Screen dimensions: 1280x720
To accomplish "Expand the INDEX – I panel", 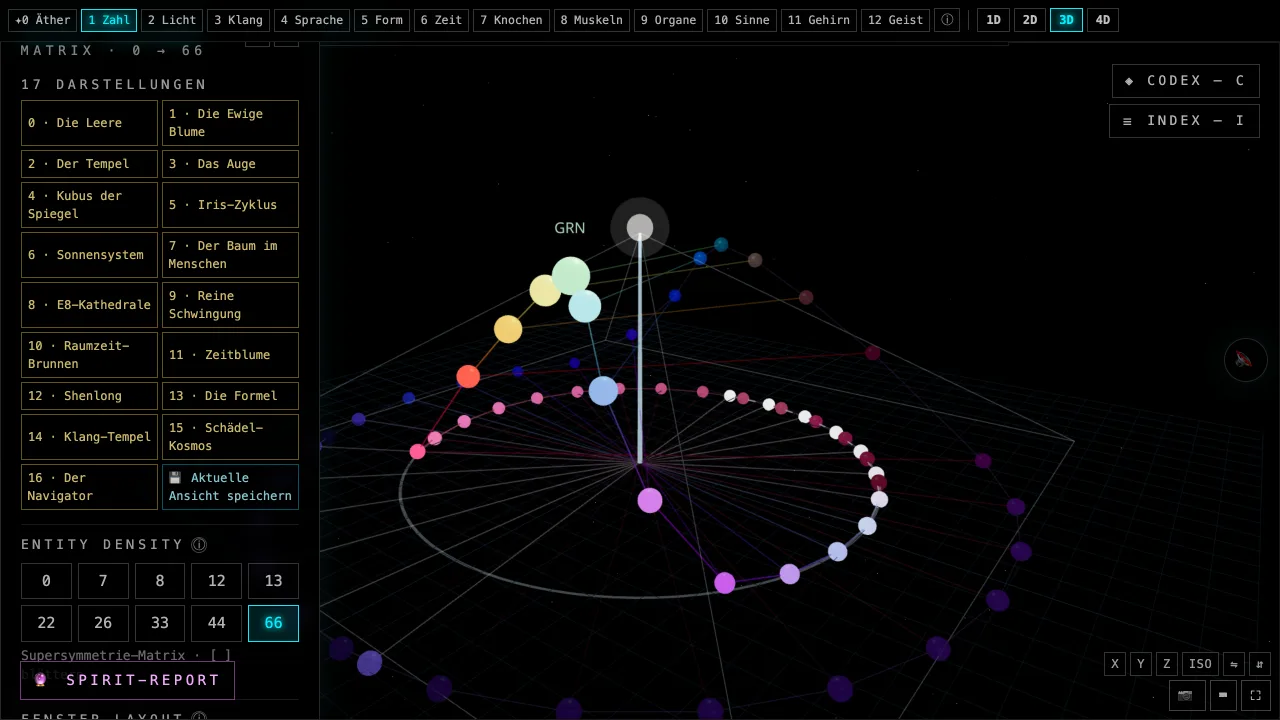I will pos(1184,121).
